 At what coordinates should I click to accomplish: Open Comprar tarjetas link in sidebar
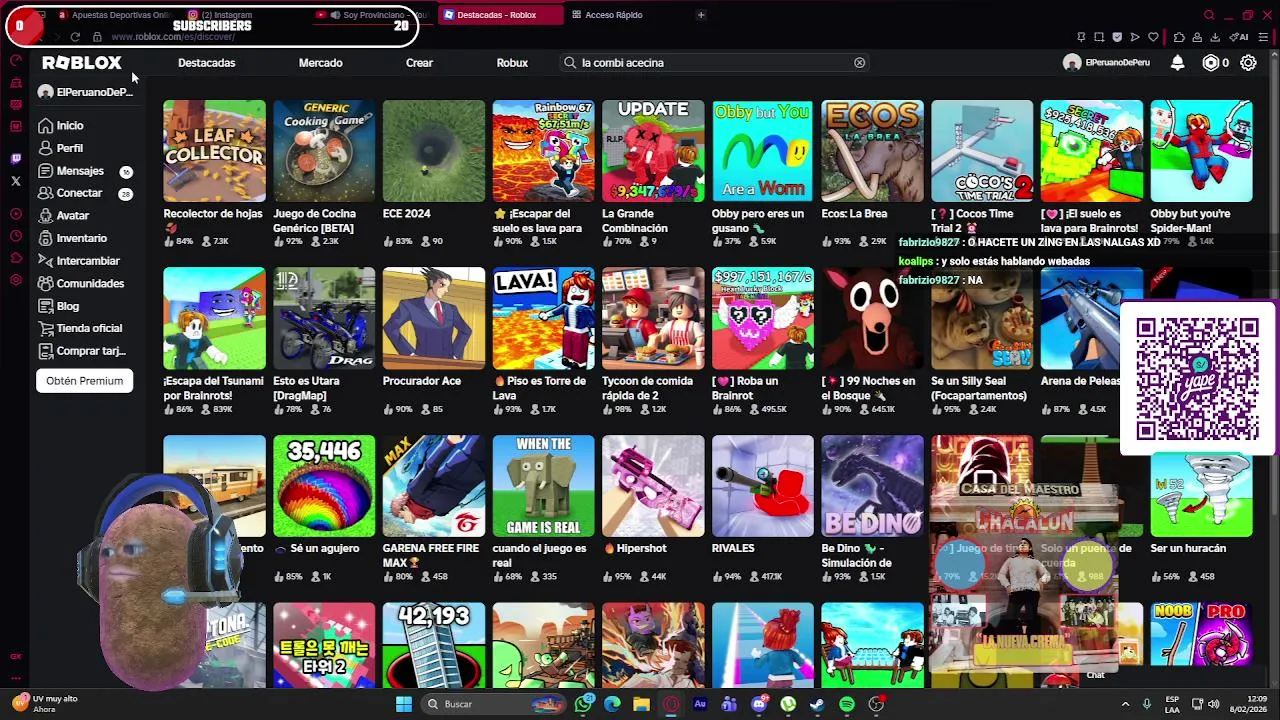point(82,351)
